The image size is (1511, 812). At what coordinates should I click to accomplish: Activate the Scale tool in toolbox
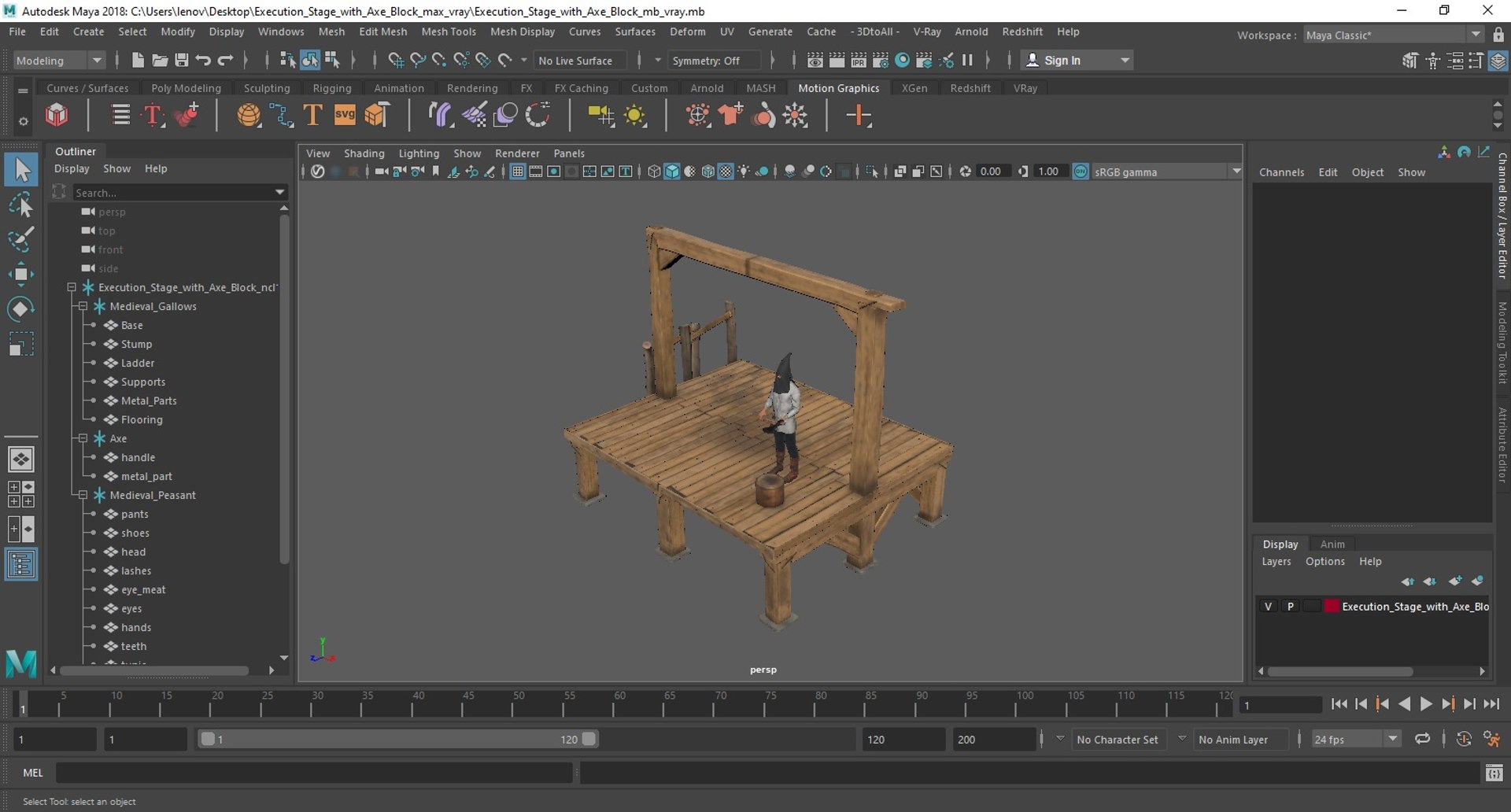point(21,344)
